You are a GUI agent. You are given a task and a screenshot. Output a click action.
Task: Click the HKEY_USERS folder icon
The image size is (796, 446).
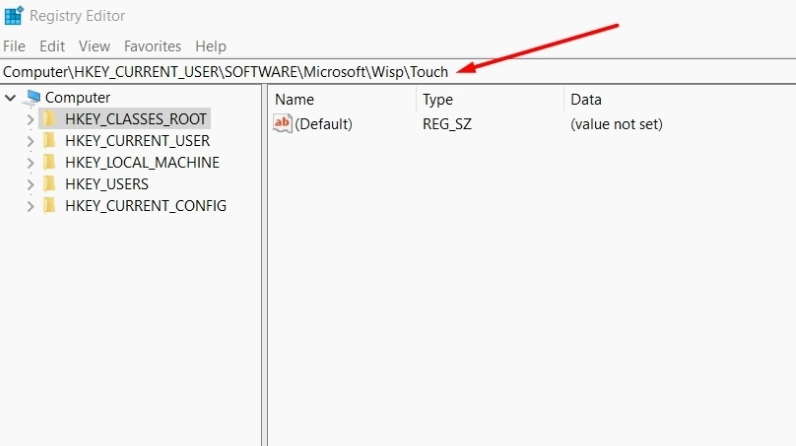(x=50, y=184)
